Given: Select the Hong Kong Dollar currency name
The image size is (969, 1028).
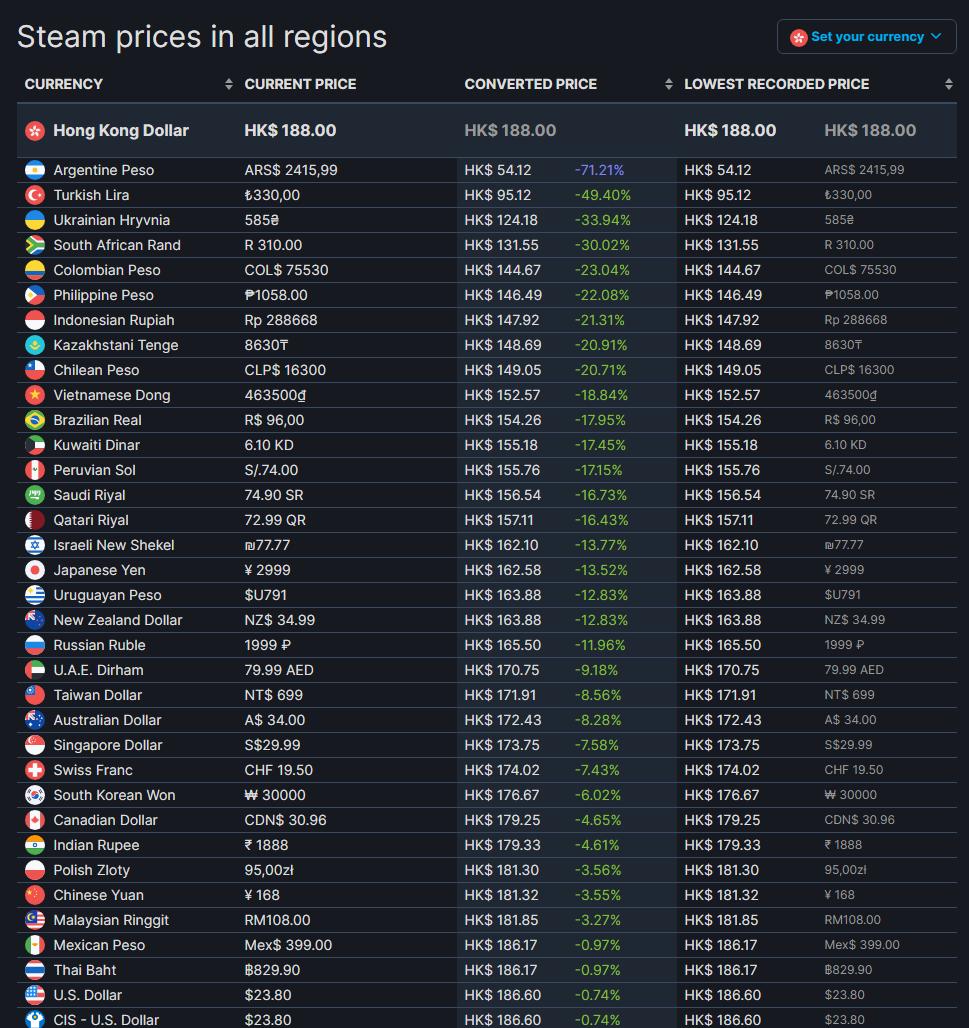Looking at the screenshot, I should click(x=121, y=130).
